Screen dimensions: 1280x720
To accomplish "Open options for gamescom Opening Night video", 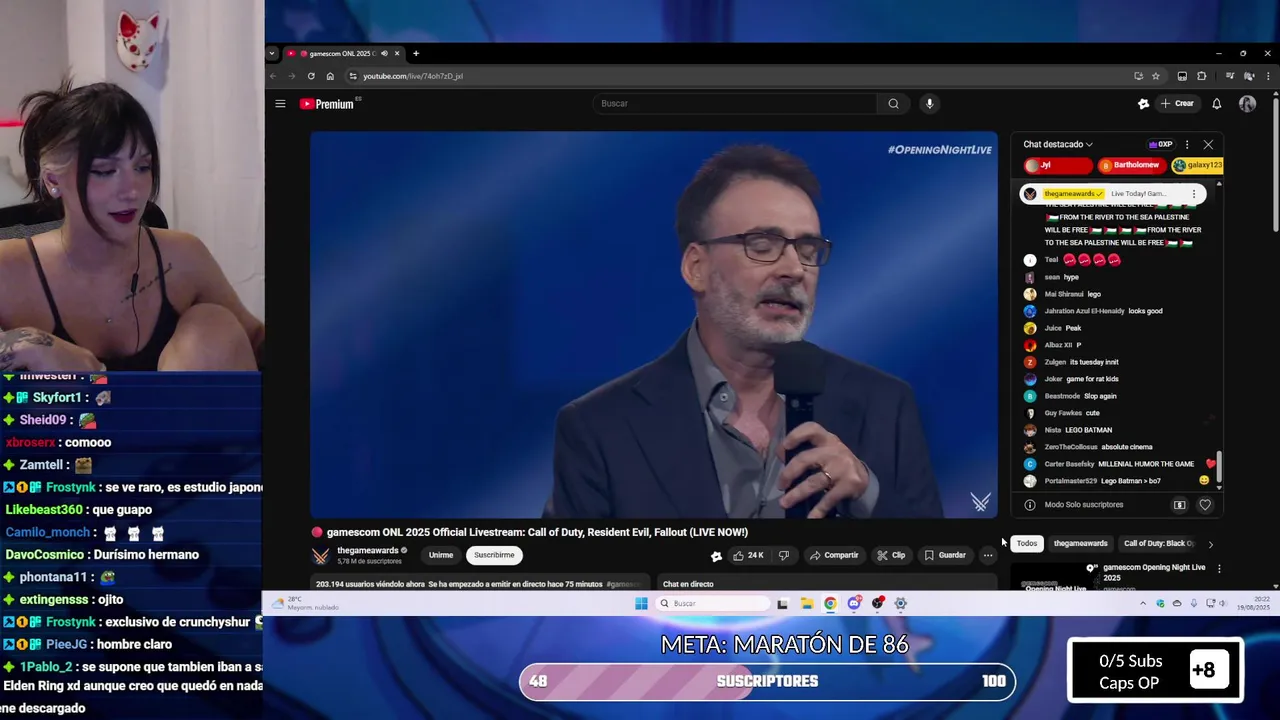I will coord(1219,569).
